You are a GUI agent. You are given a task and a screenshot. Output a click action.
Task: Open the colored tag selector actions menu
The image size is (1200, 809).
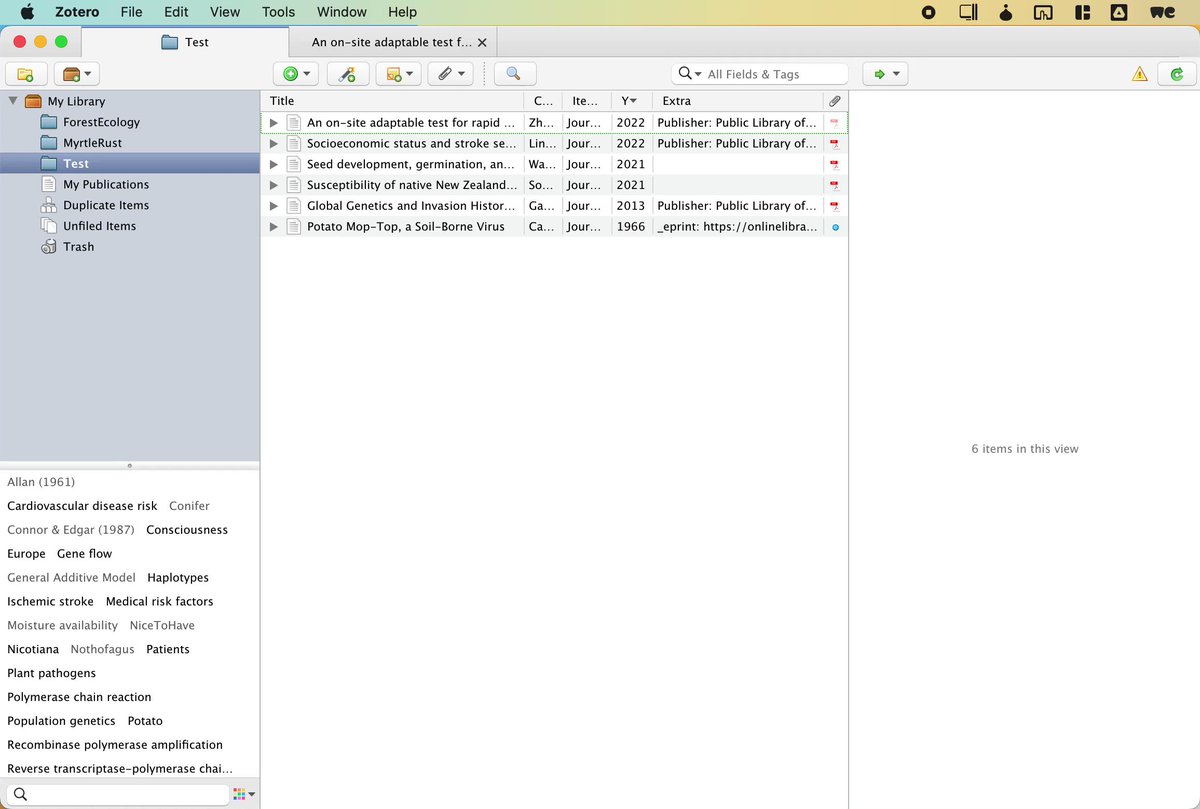tap(243, 794)
